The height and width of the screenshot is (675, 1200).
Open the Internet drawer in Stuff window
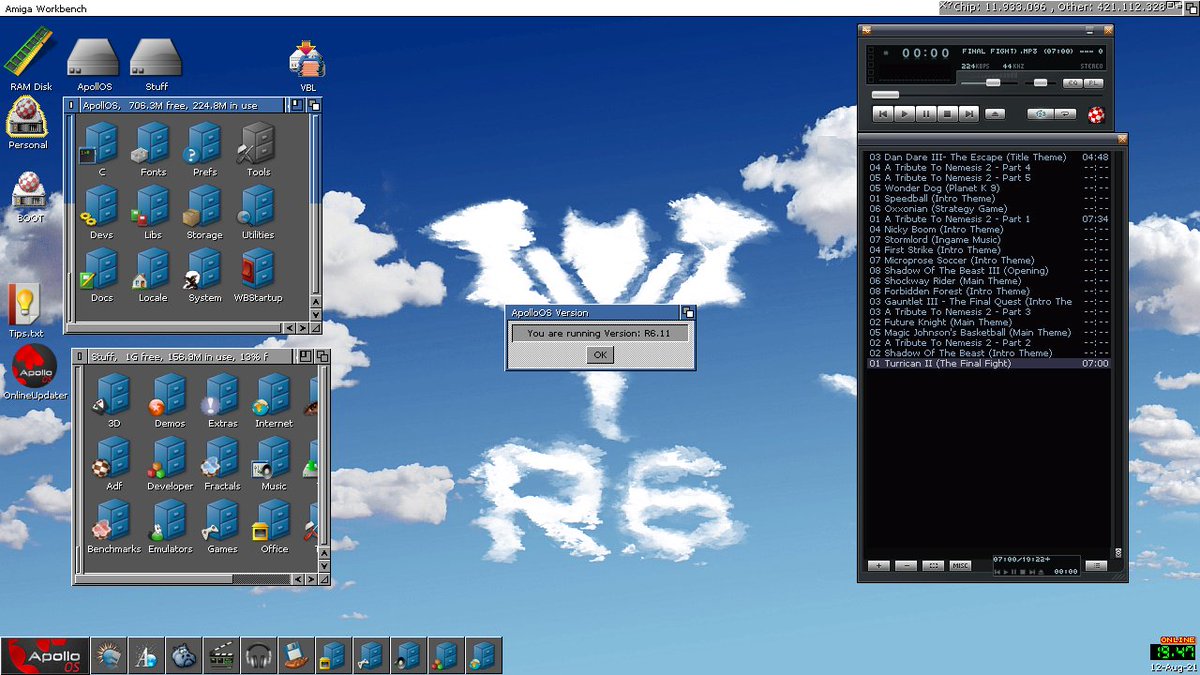(273, 400)
